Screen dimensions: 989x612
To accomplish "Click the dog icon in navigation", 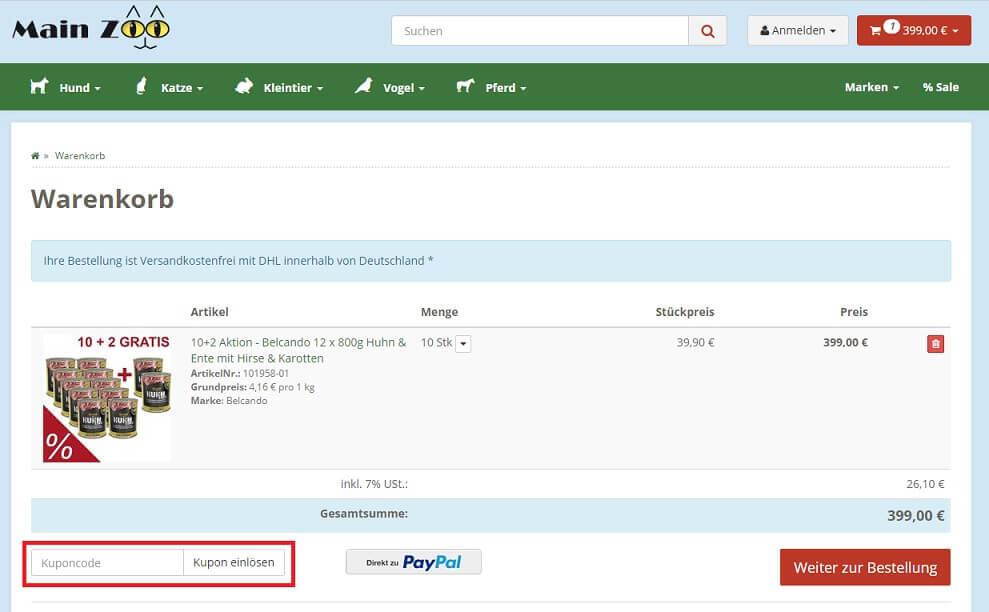I will (x=40, y=86).
